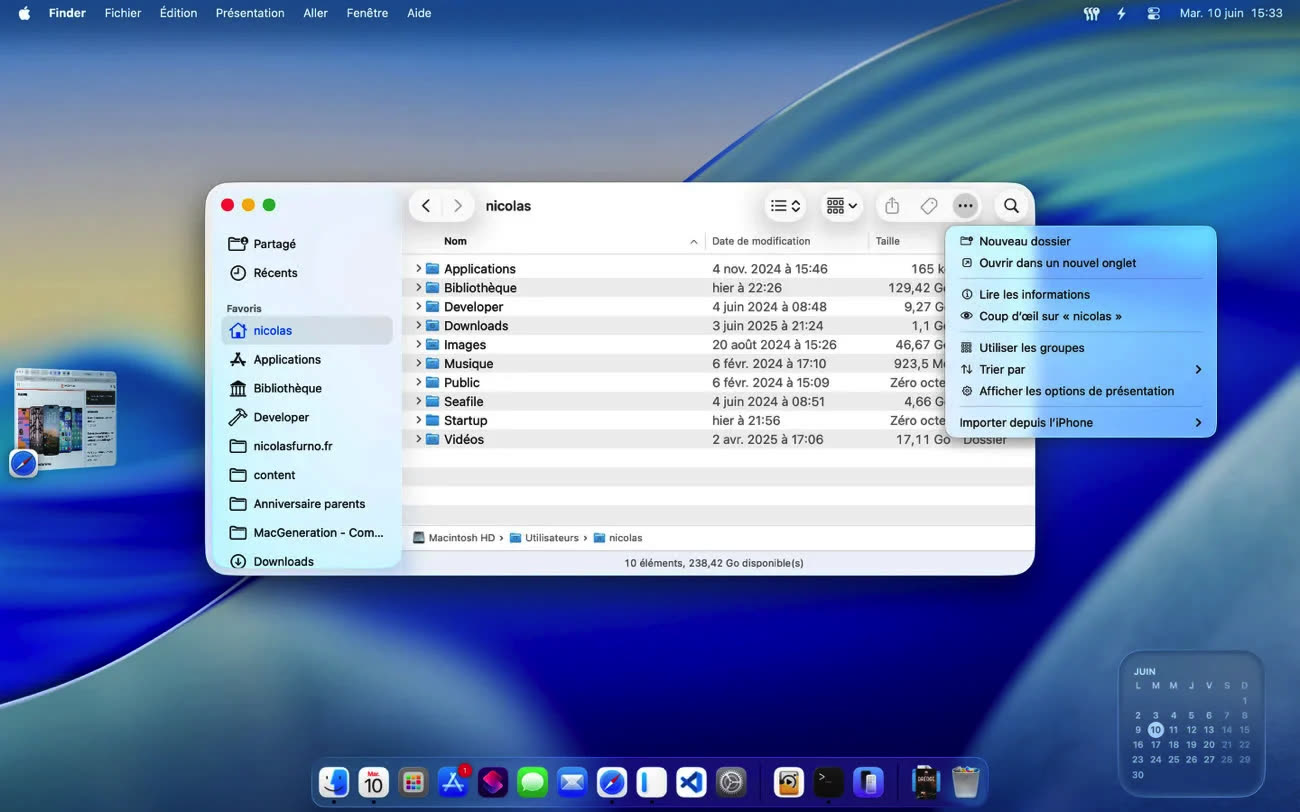Open Control Center from menu bar
This screenshot has height=812, width=1300.
point(1154,13)
